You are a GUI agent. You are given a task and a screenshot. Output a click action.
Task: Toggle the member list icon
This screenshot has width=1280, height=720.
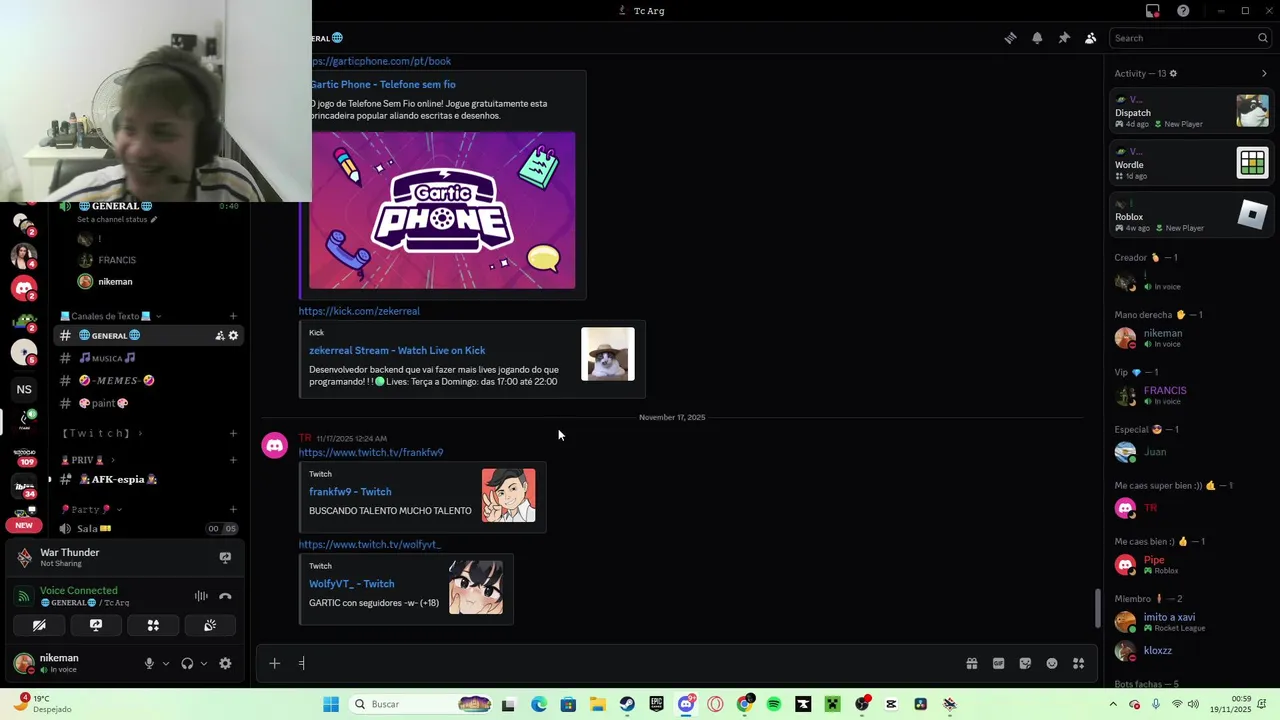click(1090, 38)
